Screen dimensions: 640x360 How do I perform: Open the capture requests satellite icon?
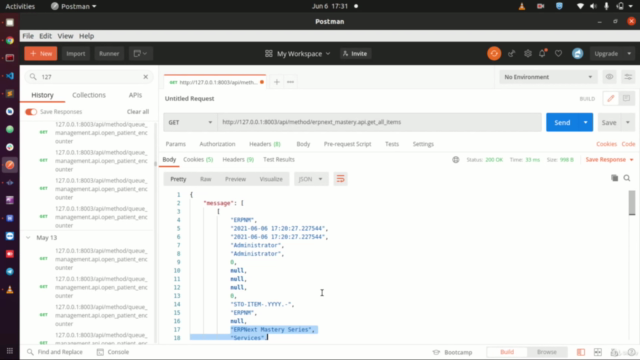coord(511,53)
